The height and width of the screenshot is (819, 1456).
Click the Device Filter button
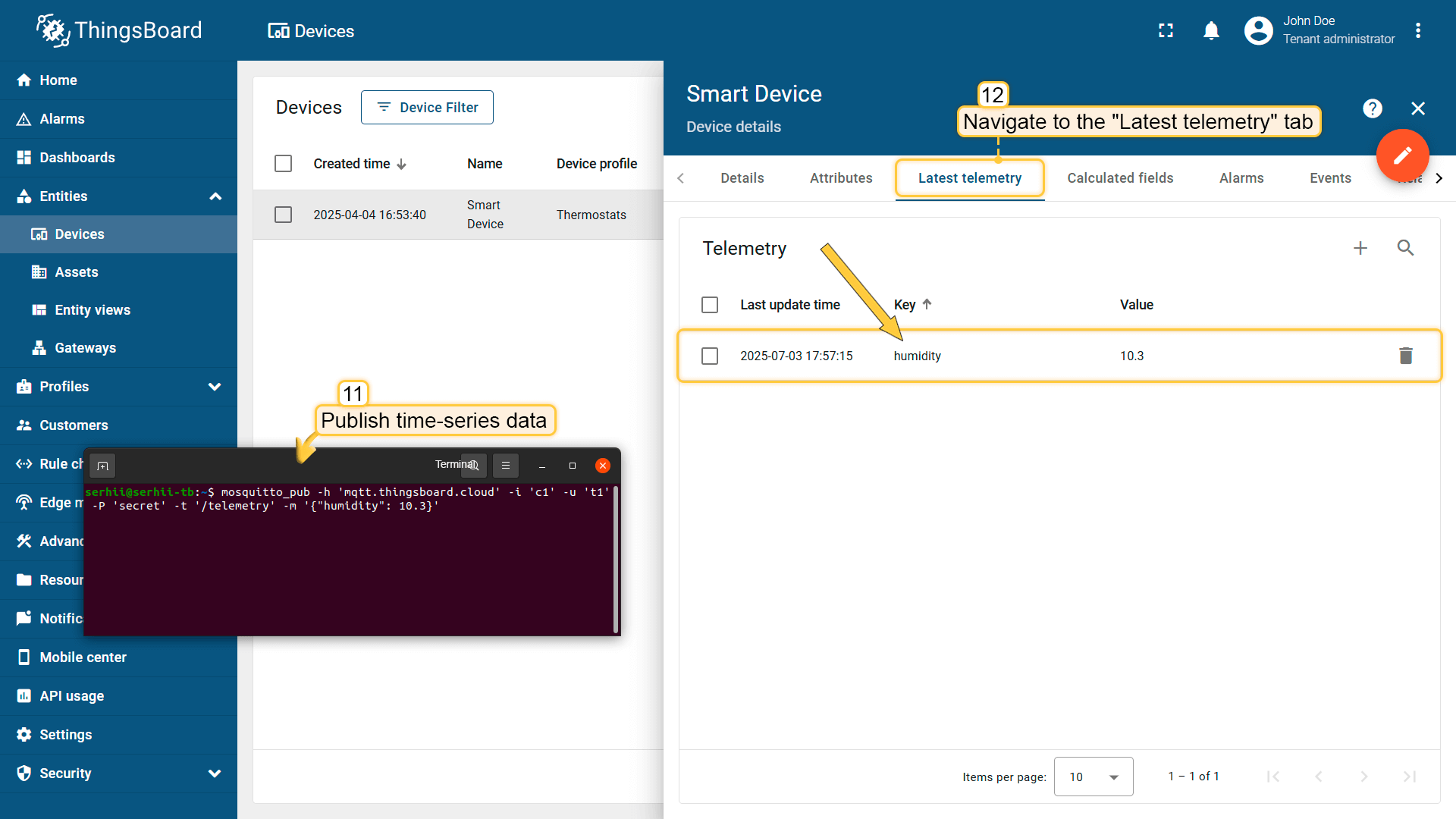pos(427,108)
